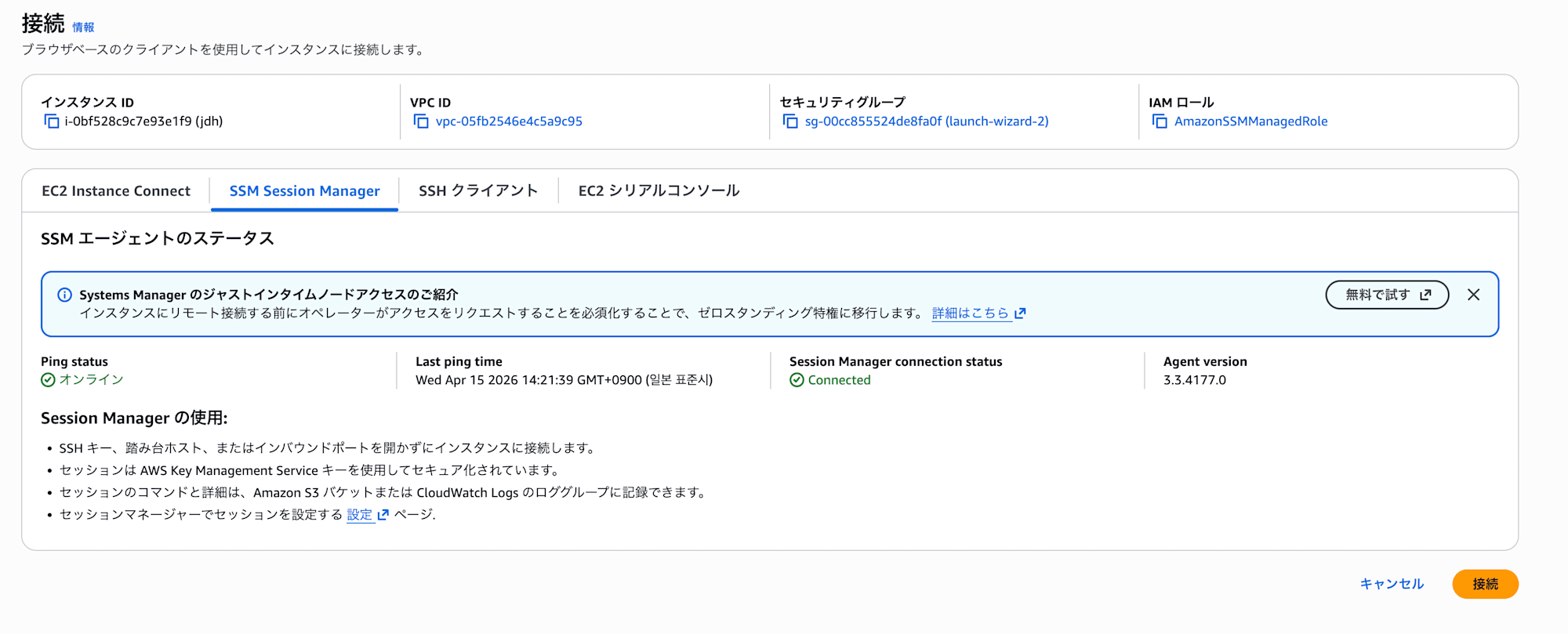Open the EC2 シリアルコンソール tab
Screen dimensions: 1568x634
click(659, 191)
